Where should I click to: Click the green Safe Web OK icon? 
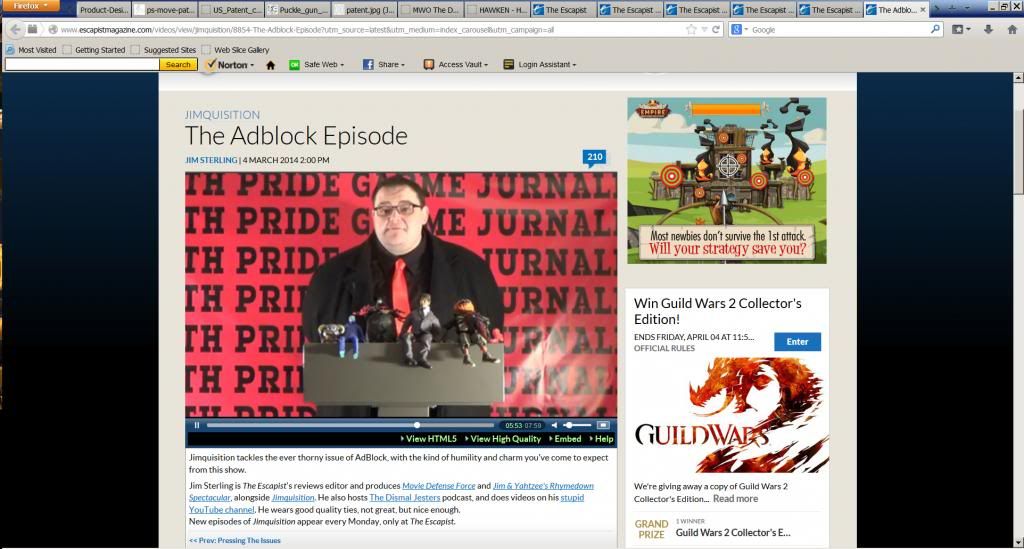point(295,65)
